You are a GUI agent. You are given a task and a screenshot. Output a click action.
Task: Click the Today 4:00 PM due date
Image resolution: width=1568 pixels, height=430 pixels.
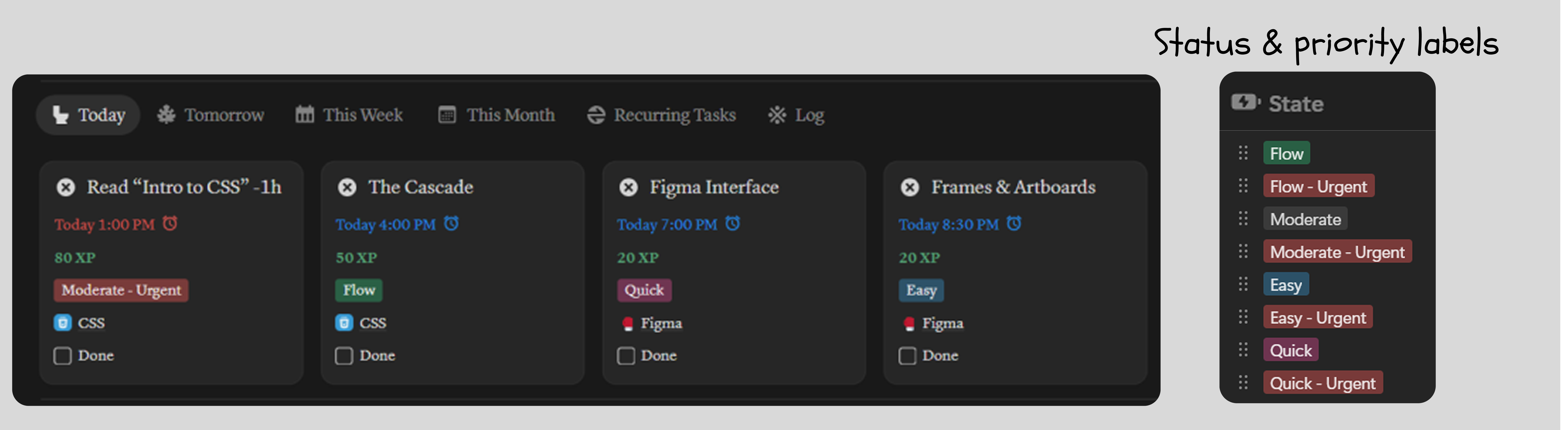pos(386,225)
